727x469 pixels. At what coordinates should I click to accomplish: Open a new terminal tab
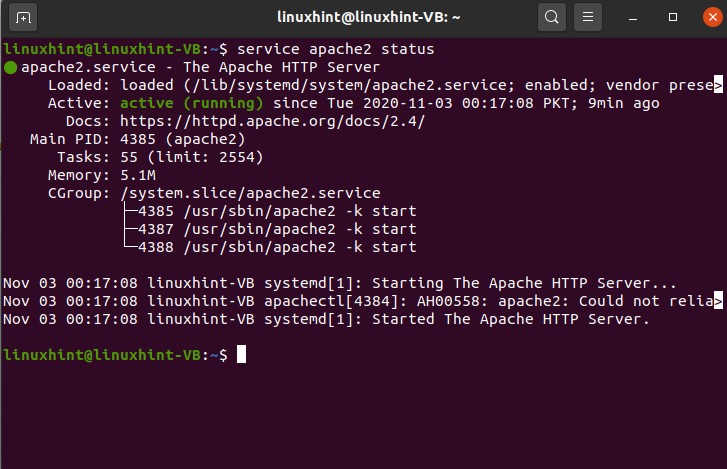[24, 17]
